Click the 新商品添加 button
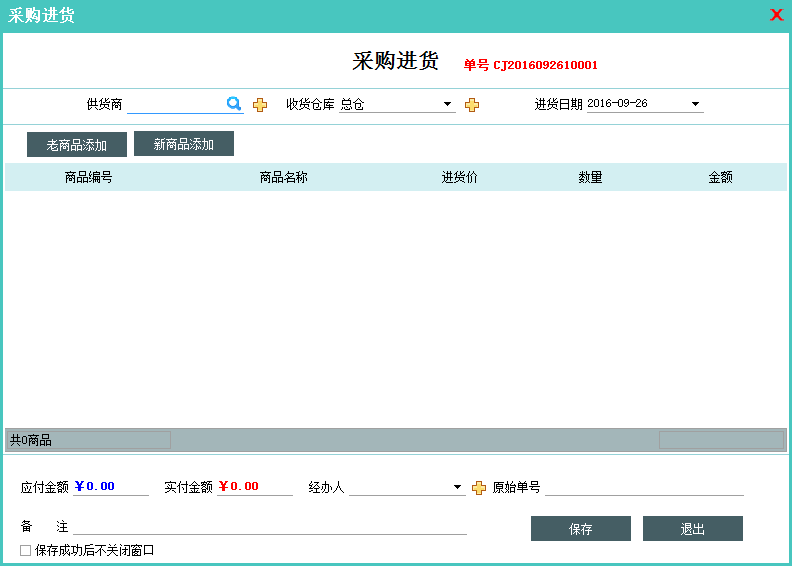The image size is (792, 566). 184,144
